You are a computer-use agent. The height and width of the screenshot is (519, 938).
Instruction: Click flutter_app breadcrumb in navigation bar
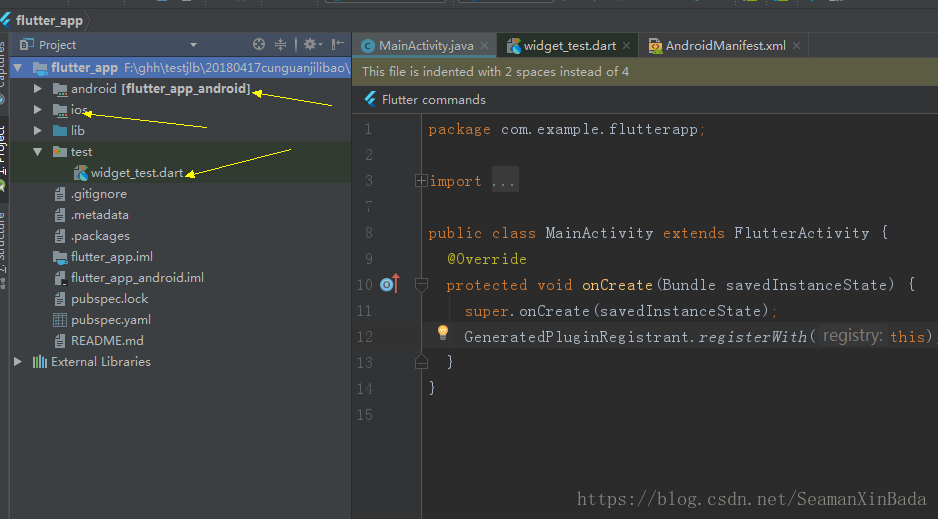click(49, 21)
